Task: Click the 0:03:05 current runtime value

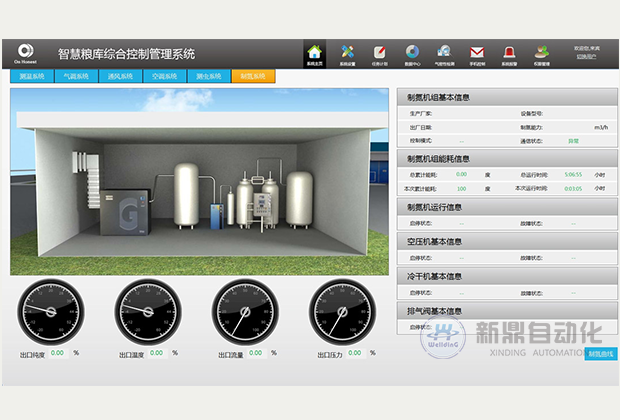Action: click(x=573, y=189)
